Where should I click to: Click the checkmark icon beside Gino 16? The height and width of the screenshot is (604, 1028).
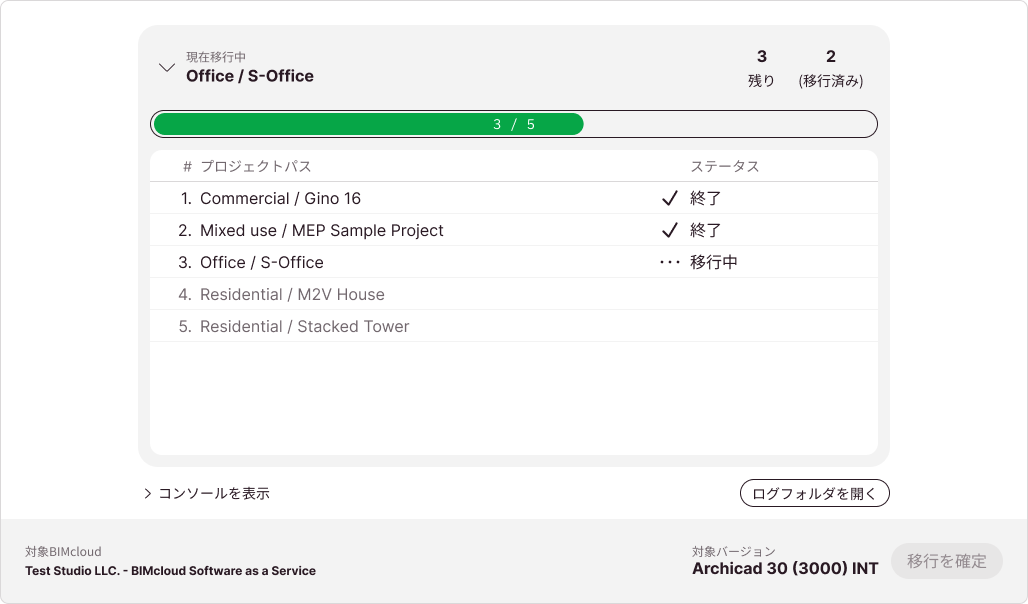click(669, 198)
